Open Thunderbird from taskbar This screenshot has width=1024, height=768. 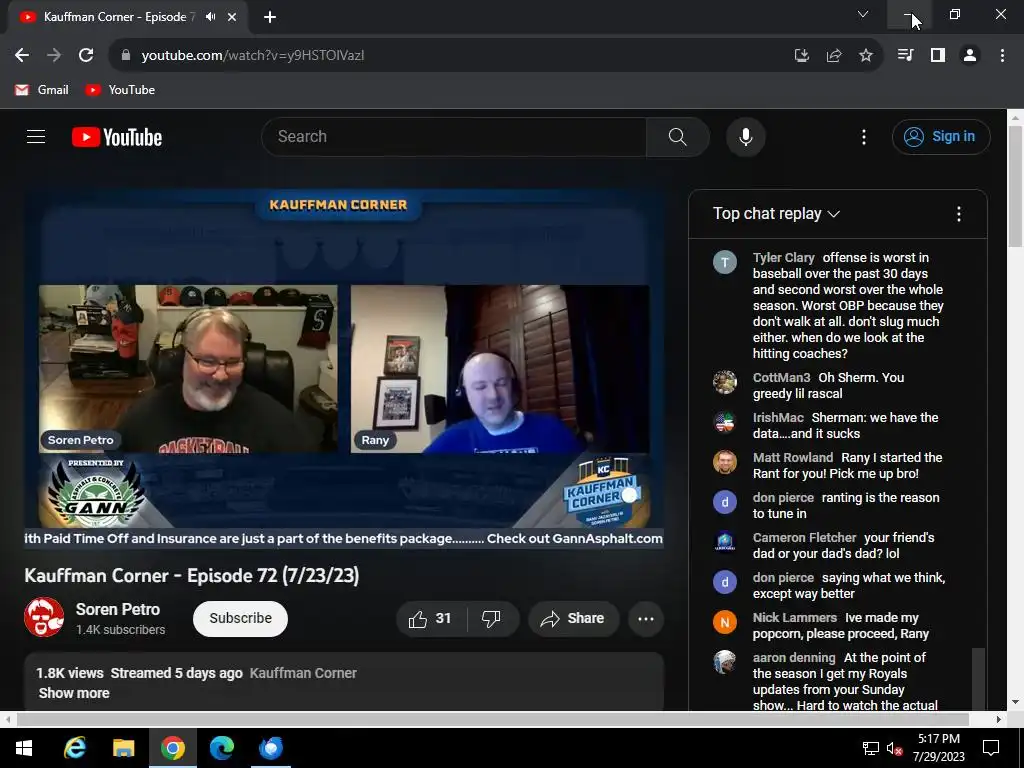[x=270, y=748]
